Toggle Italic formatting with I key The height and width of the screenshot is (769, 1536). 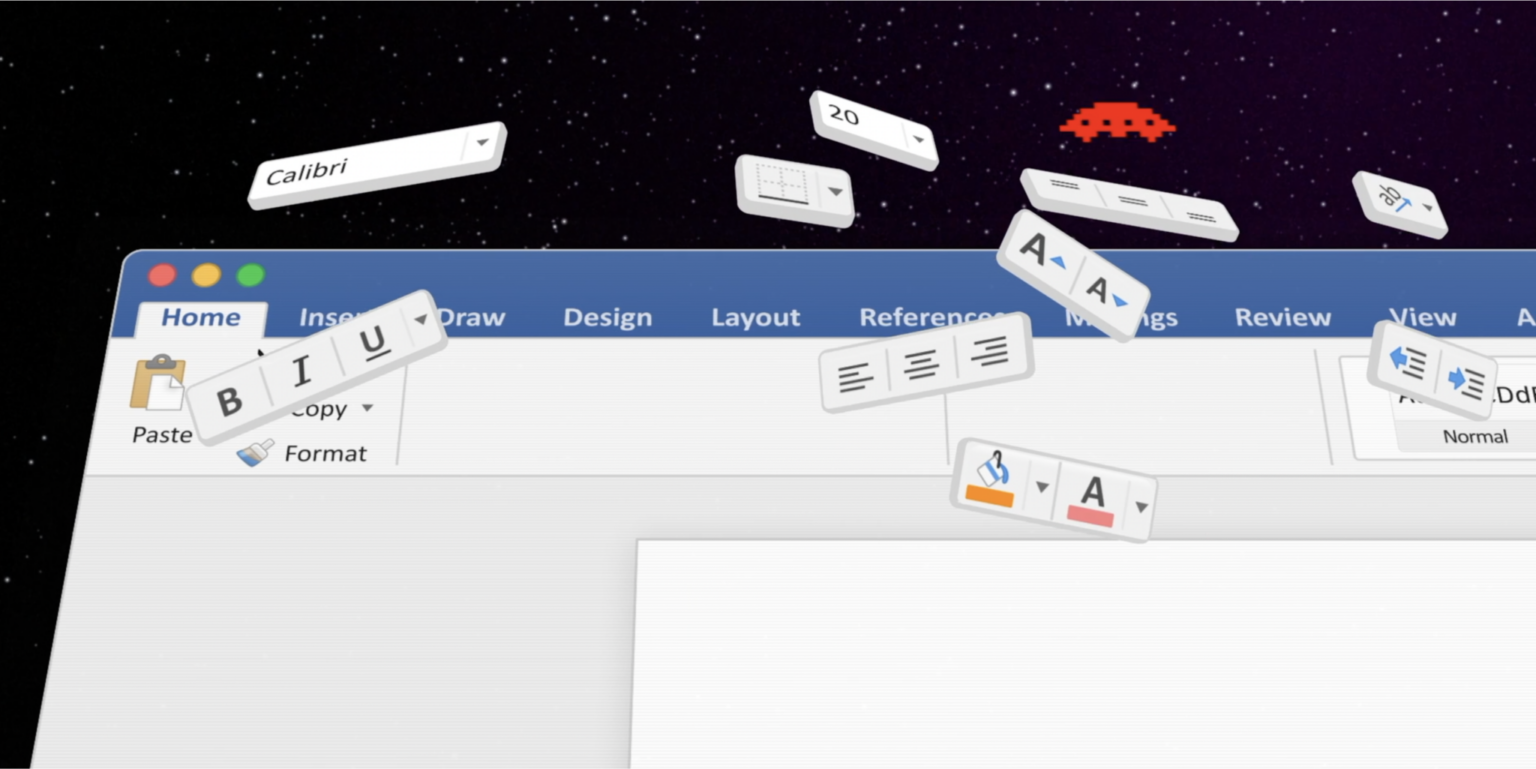pos(301,372)
